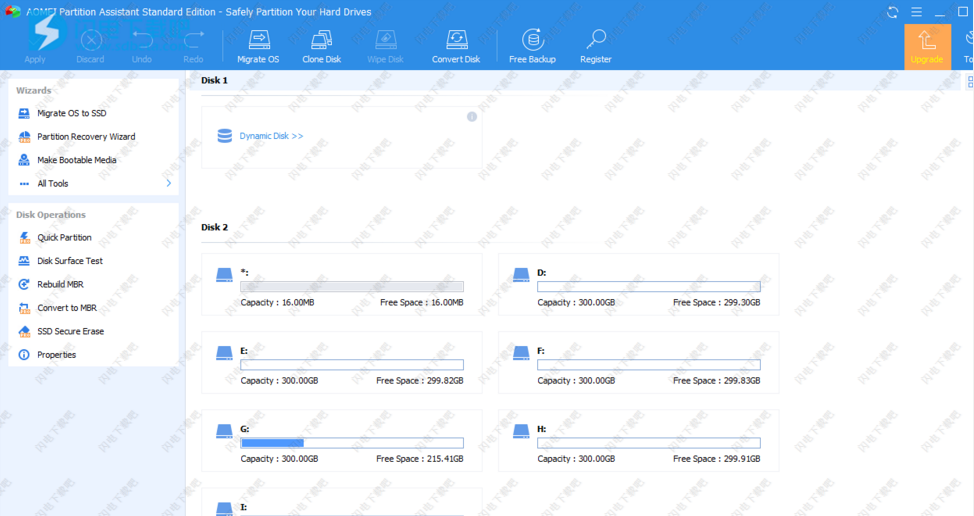
Task: Click the D: partition usage bar
Action: (649, 286)
